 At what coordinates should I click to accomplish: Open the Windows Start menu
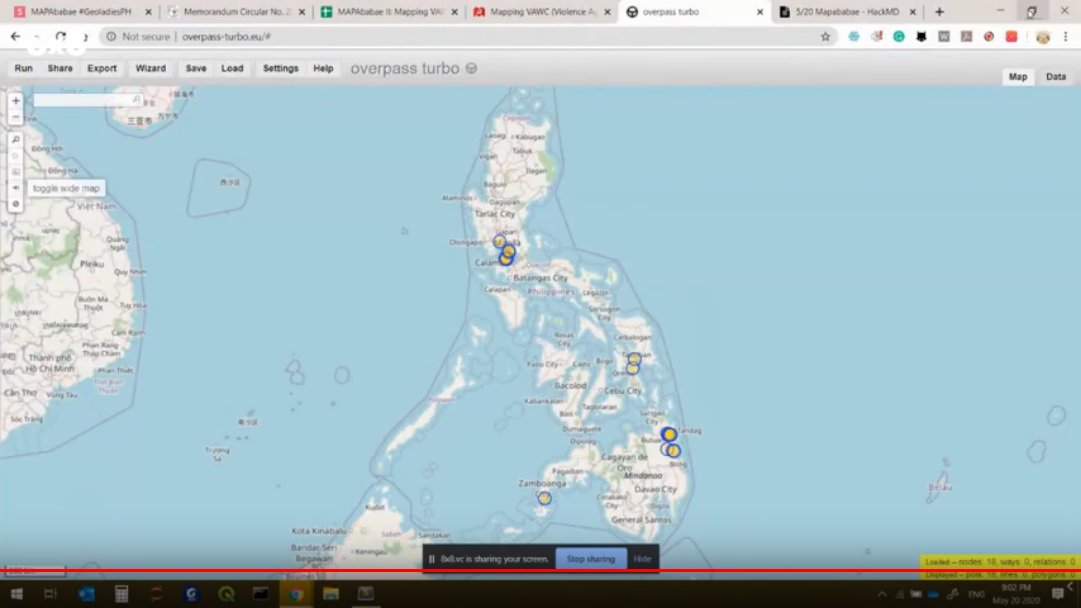[x=17, y=594]
